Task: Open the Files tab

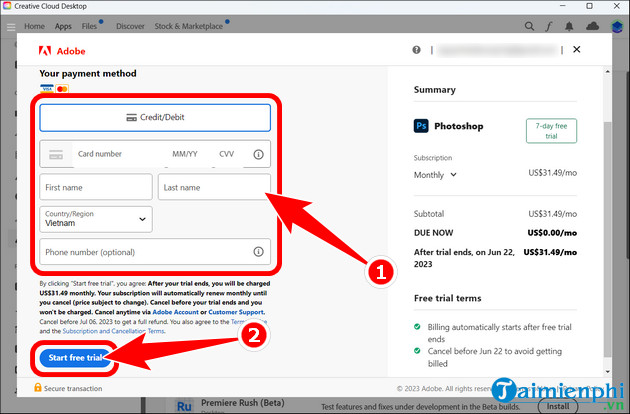Action: pyautogui.click(x=89, y=26)
